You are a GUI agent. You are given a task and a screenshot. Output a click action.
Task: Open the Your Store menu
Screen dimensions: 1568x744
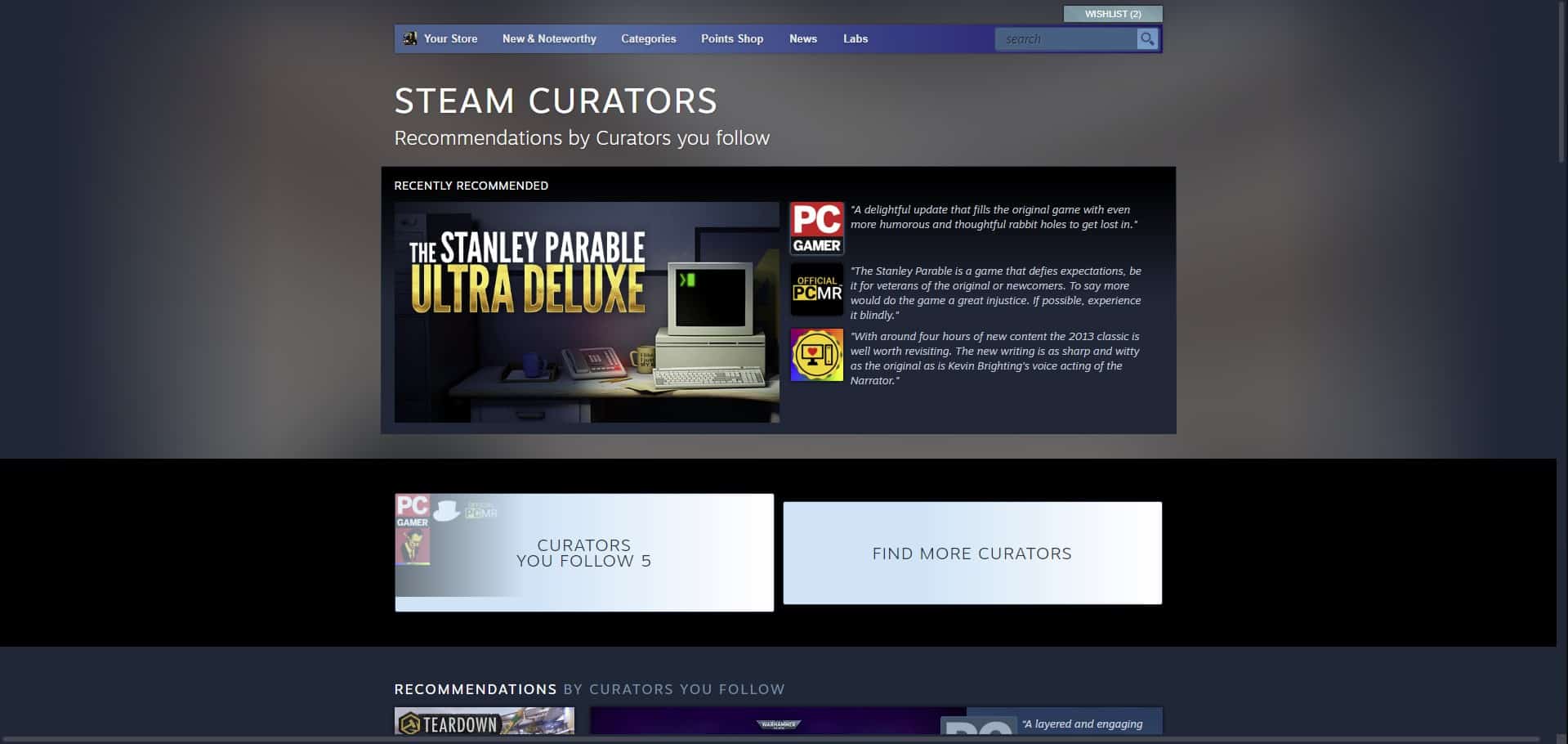449,38
